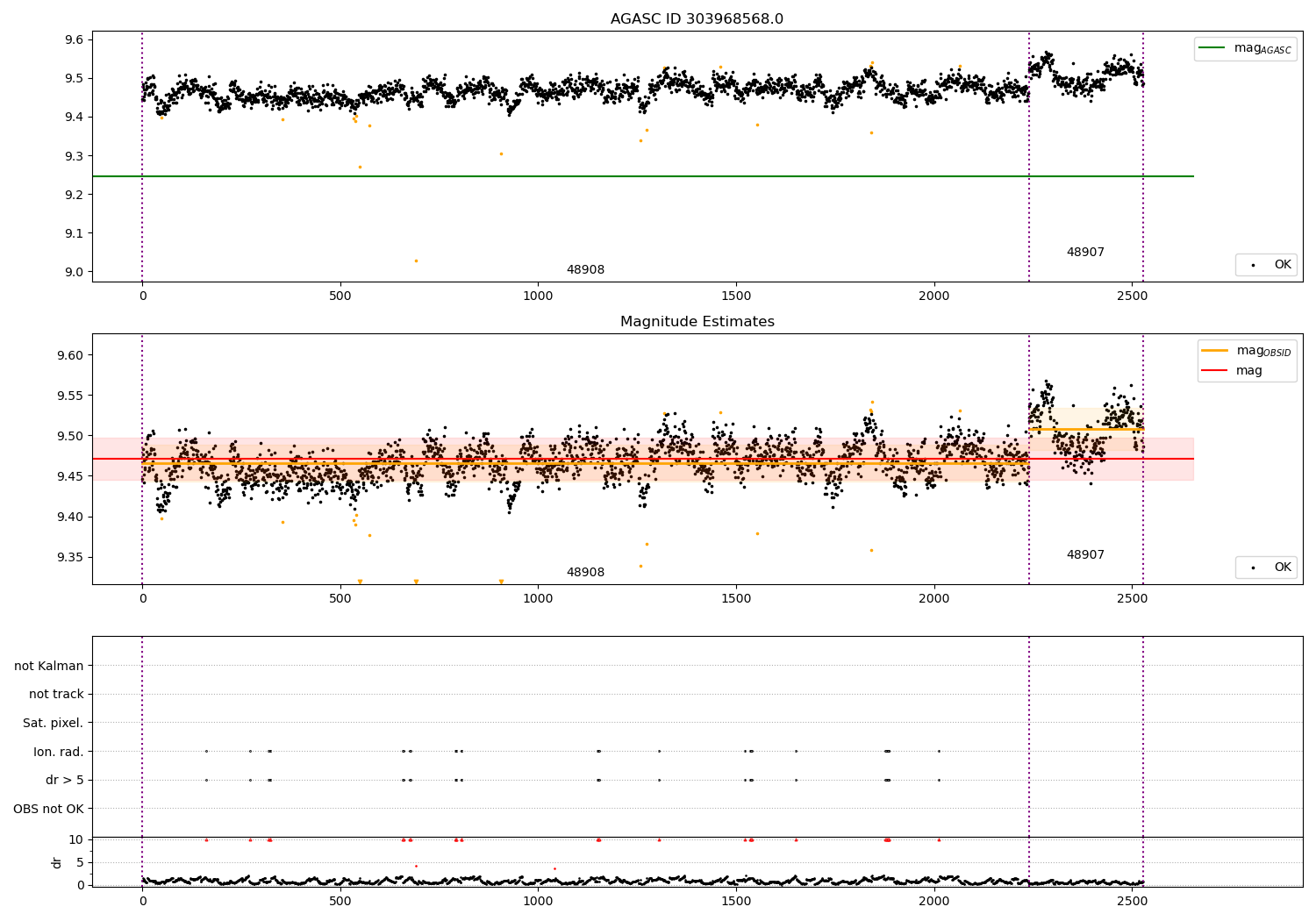Click the '9.1' y-tick of AGASC ID plot
1316x921 pixels.
click(74, 233)
